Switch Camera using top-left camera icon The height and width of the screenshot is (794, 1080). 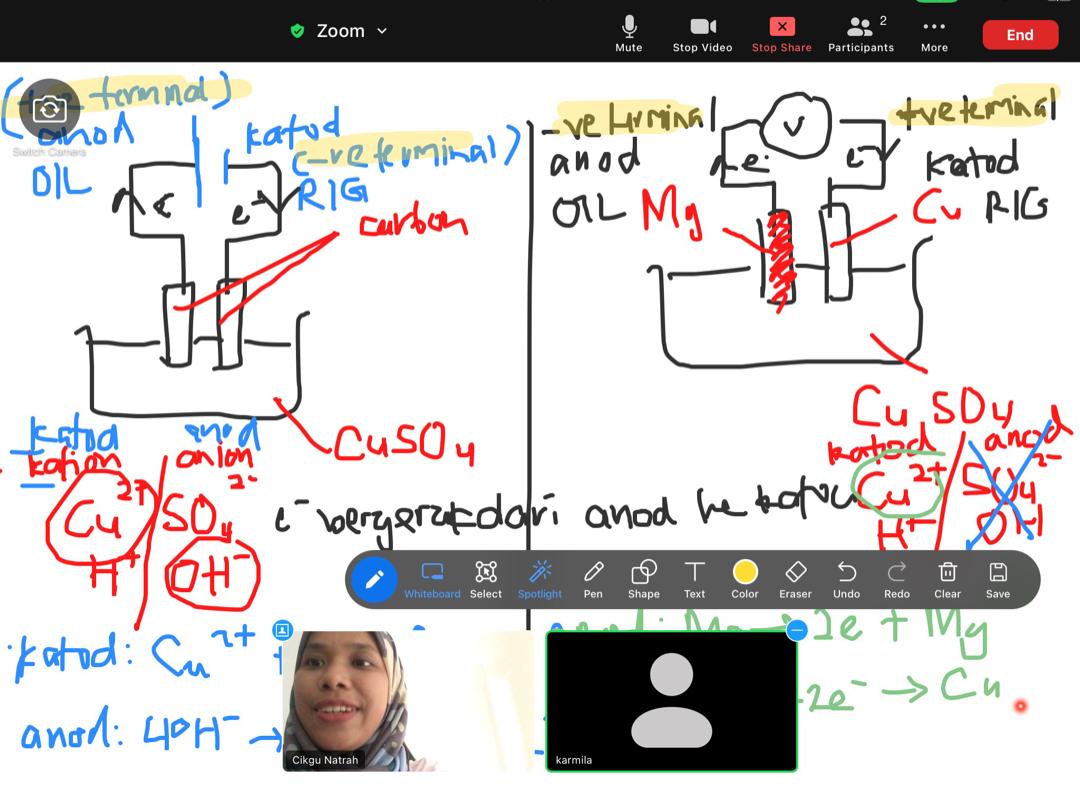pyautogui.click(x=49, y=110)
